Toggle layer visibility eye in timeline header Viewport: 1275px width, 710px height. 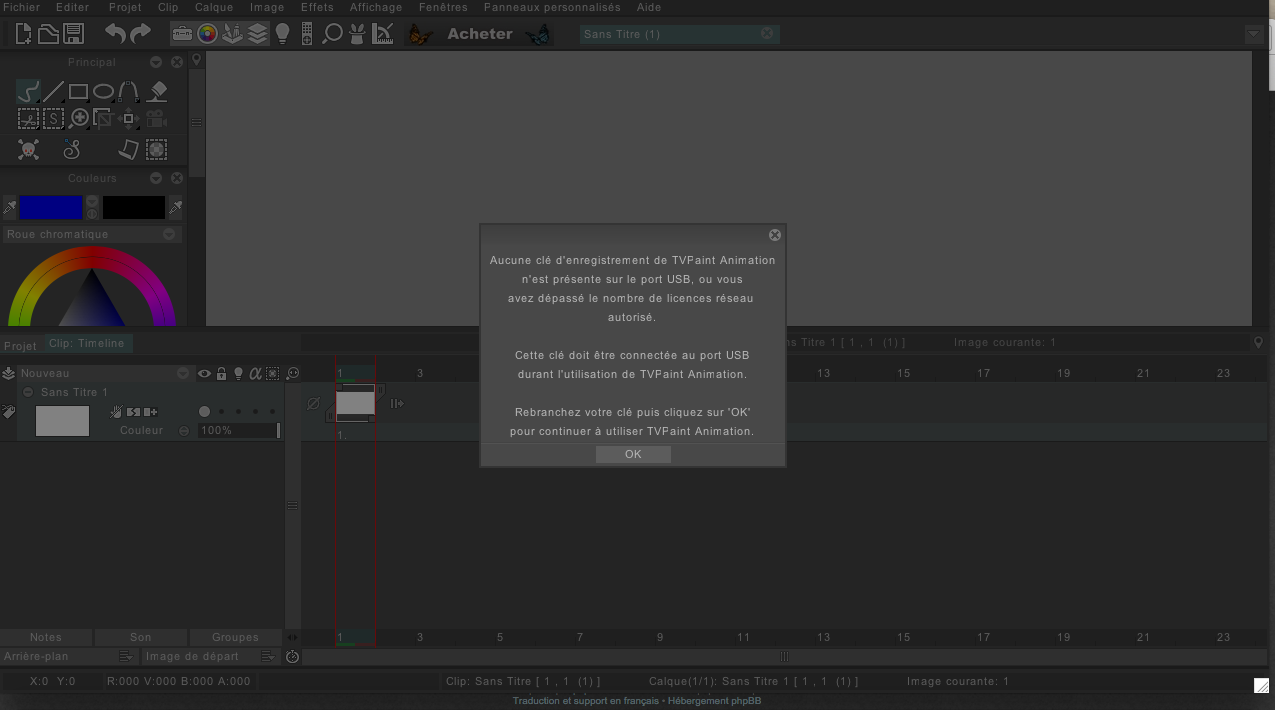pos(205,374)
